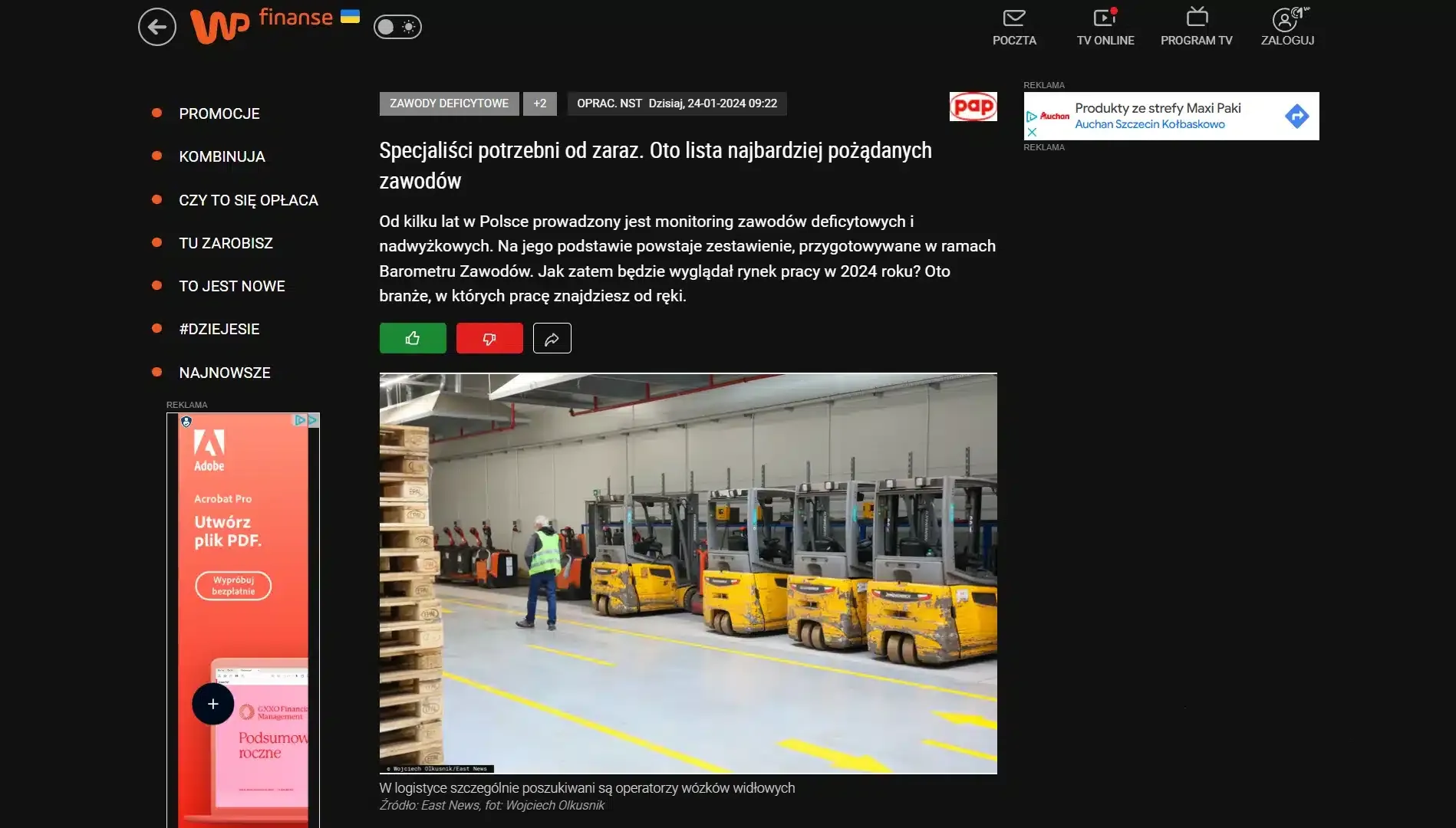The image size is (1456, 828).
Task: Expand the +2 additional tags
Action: pos(540,103)
